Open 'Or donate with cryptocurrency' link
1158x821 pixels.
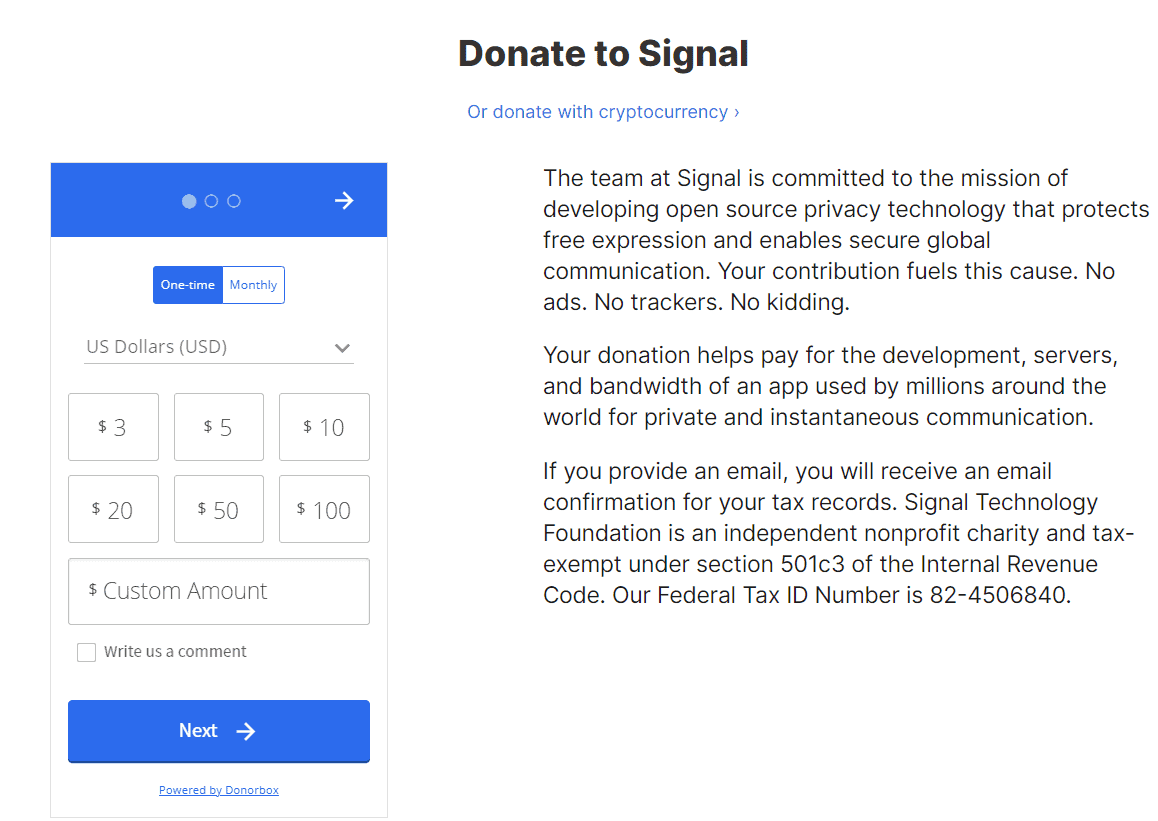[602, 112]
